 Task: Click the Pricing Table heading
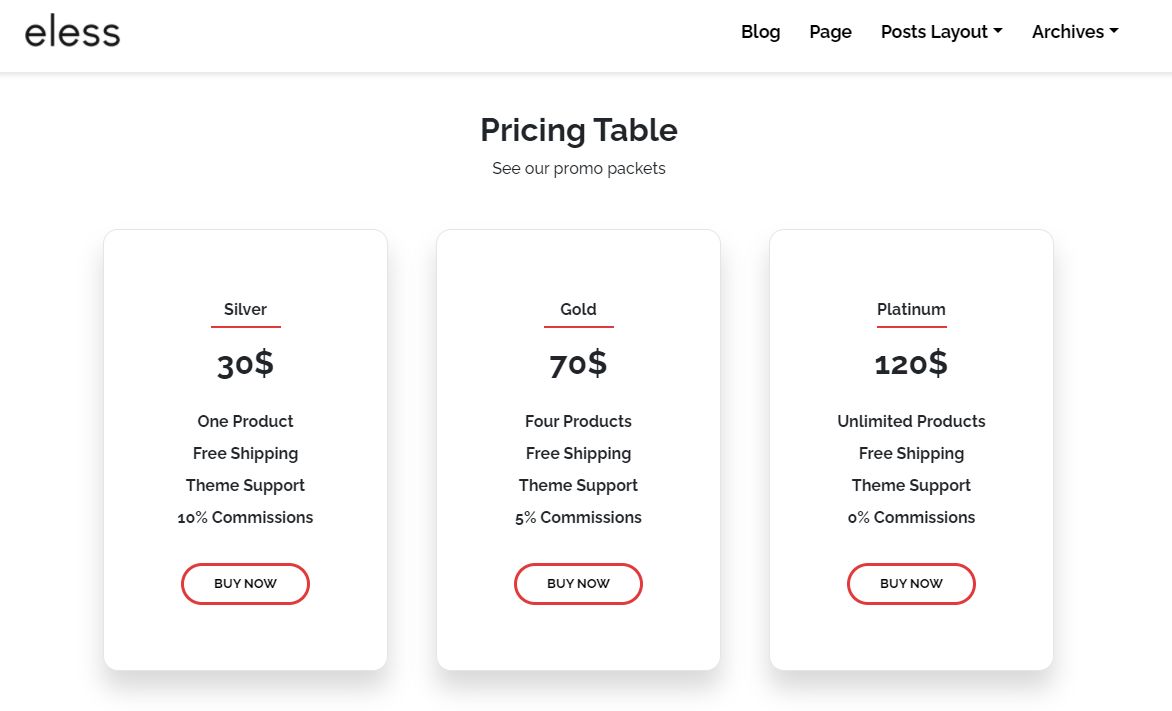point(579,130)
